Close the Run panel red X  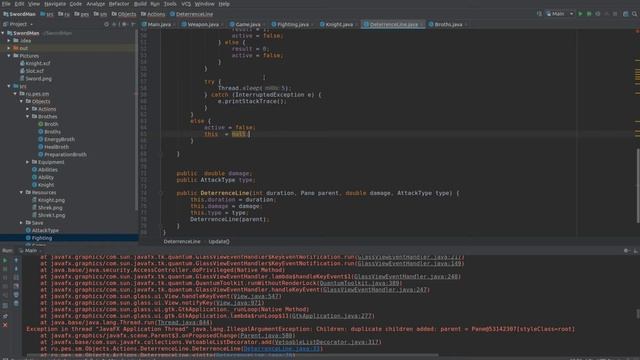5,325
